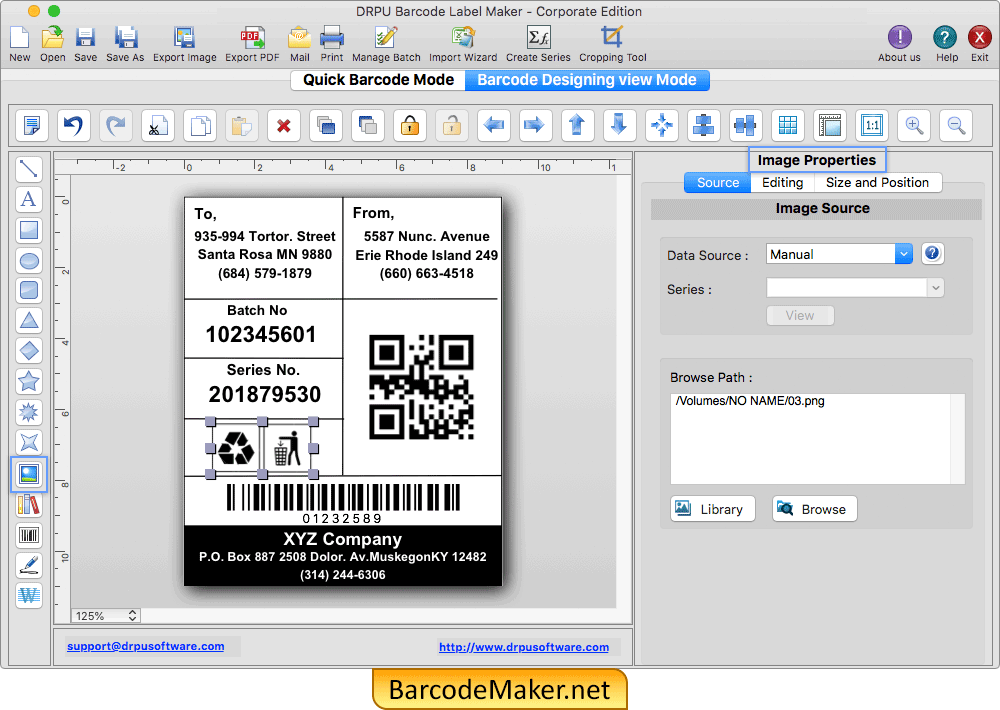Image resolution: width=1000 pixels, height=710 pixels.
Task: Move the object down with the arrow
Action: pyautogui.click(x=620, y=125)
